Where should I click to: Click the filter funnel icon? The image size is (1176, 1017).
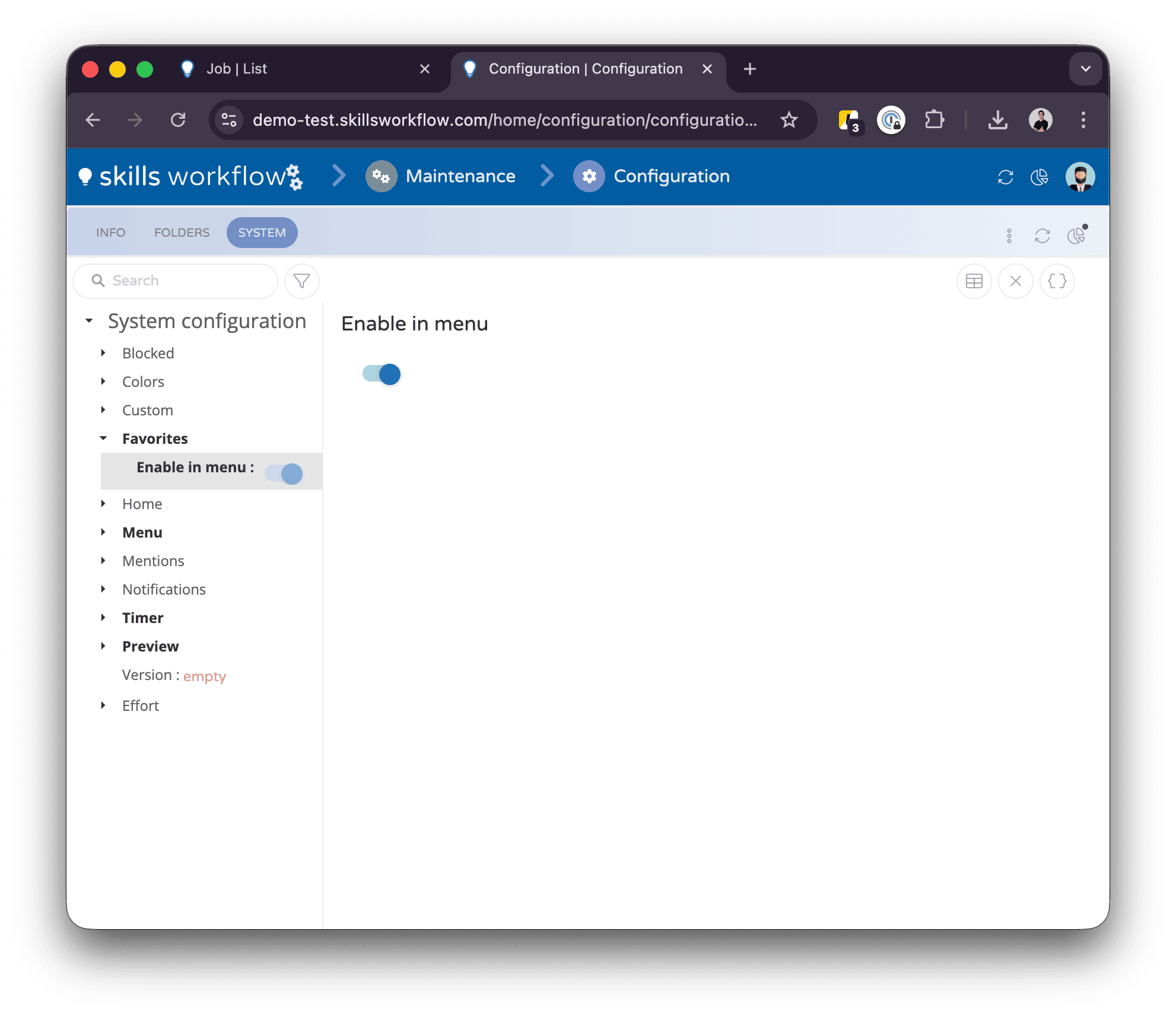301,281
